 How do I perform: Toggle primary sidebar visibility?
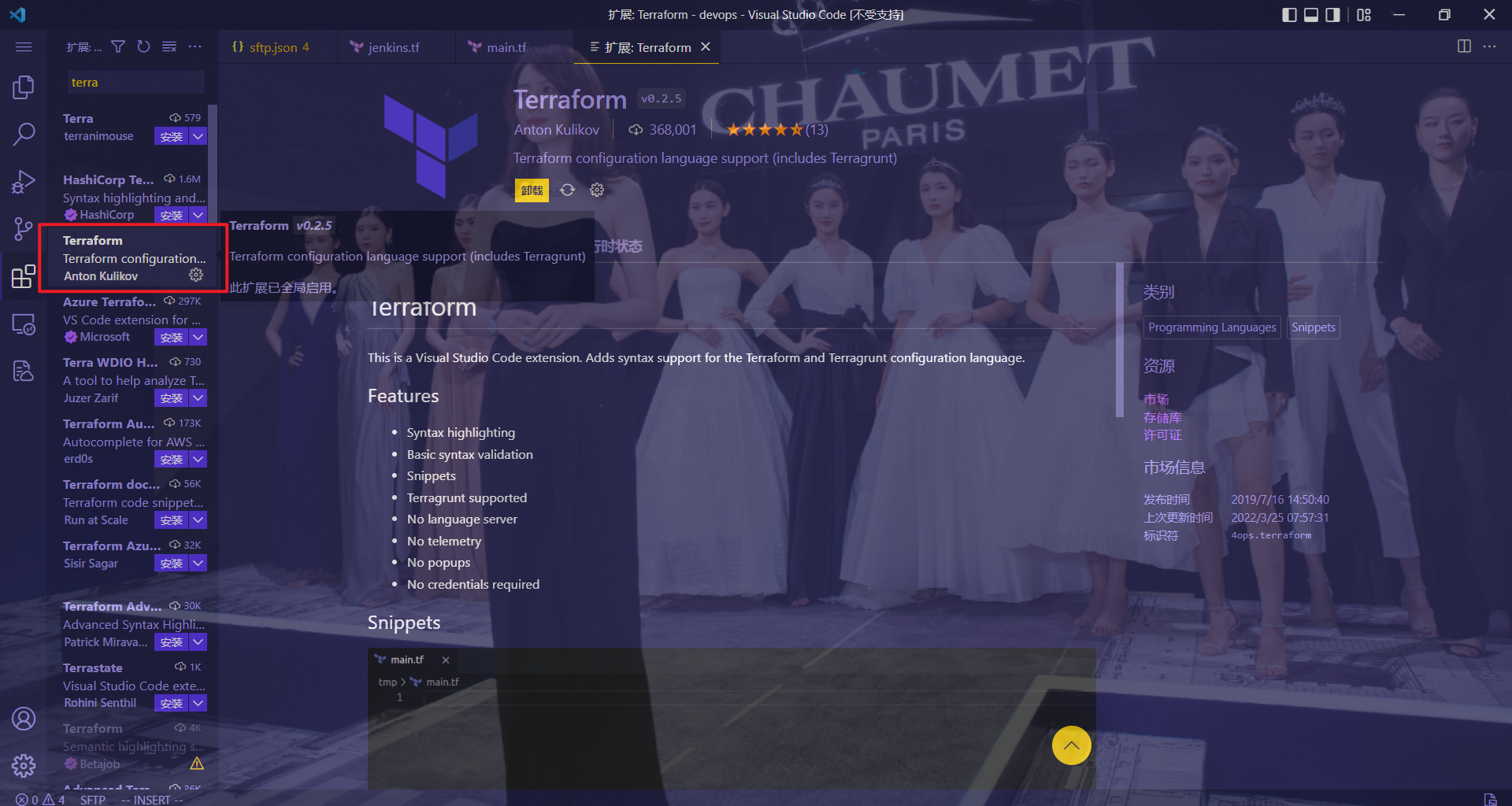pos(1289,15)
